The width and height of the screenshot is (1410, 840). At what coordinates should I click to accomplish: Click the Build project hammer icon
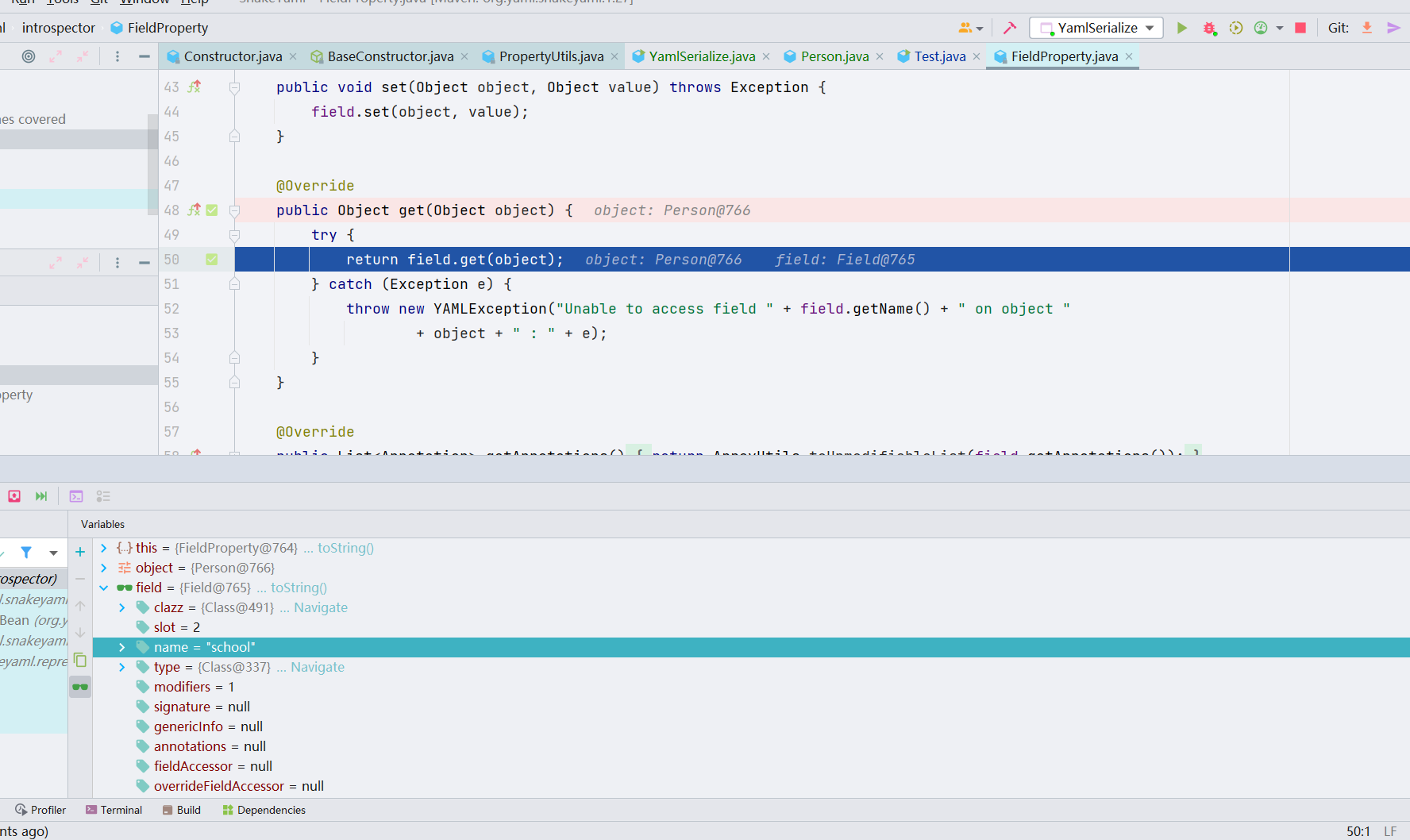(1009, 28)
